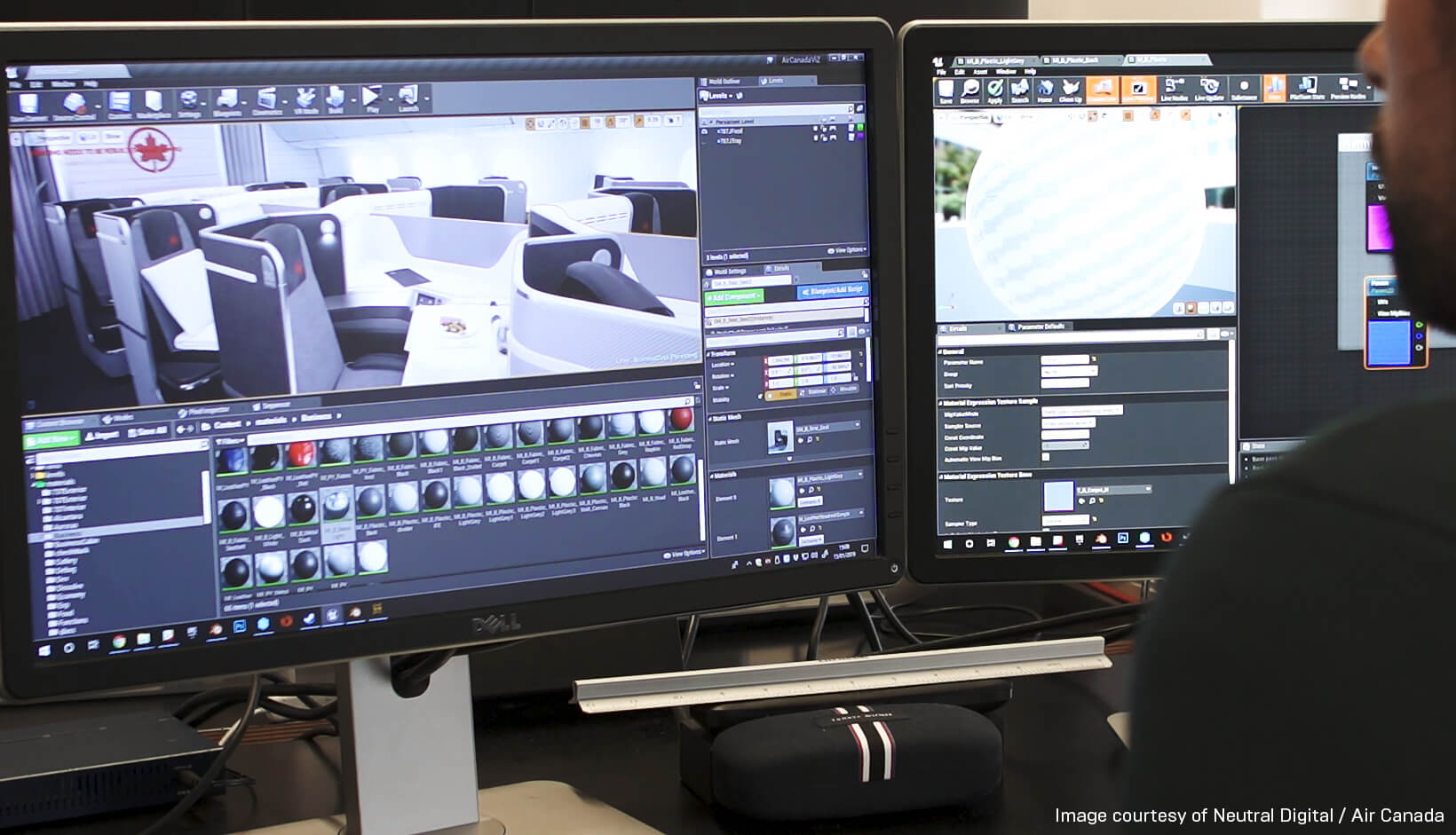The width and height of the screenshot is (1456, 835).
Task: Click the Play button in toolbar
Action: pyautogui.click(x=372, y=98)
